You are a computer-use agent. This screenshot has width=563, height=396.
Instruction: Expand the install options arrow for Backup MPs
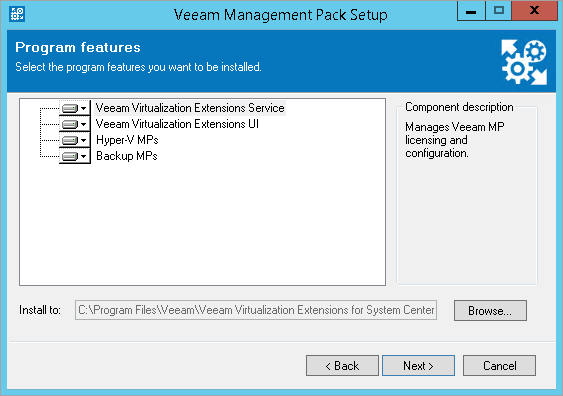click(84, 156)
